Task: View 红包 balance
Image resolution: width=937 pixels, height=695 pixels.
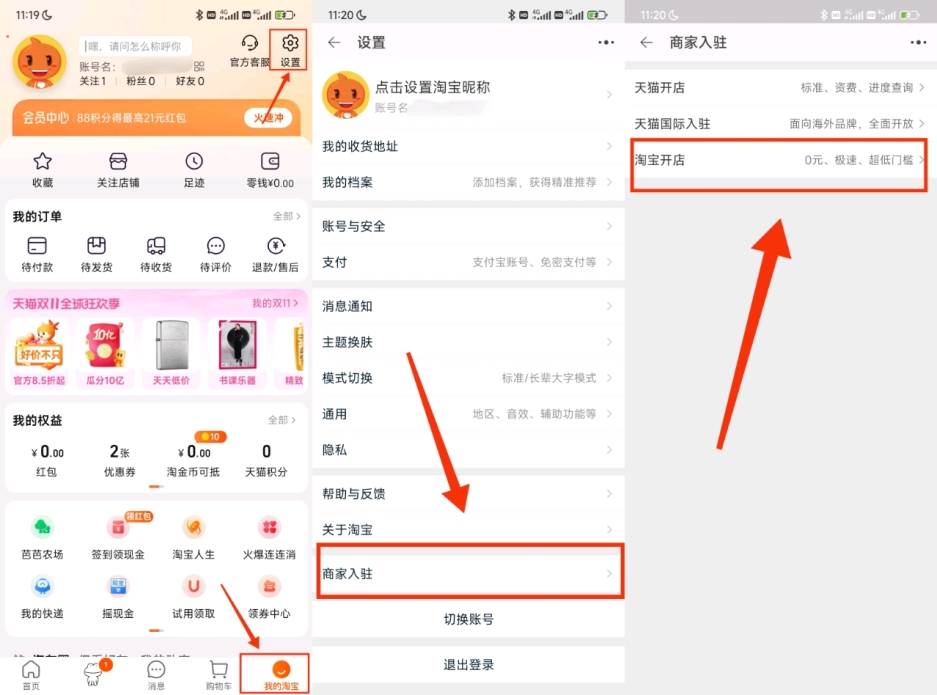Action: tap(46, 460)
